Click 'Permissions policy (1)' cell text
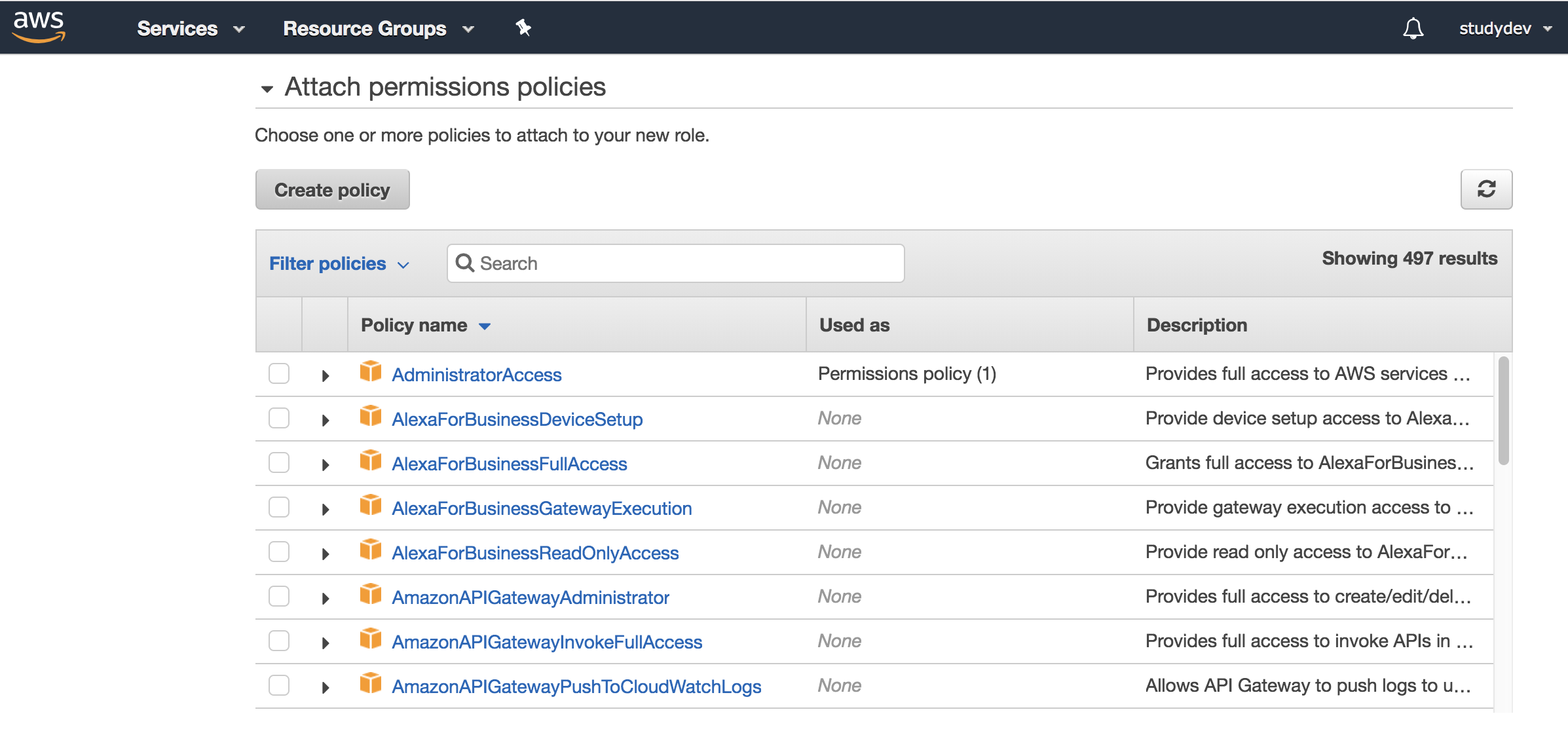Screen dimensions: 1568x735 [907, 373]
